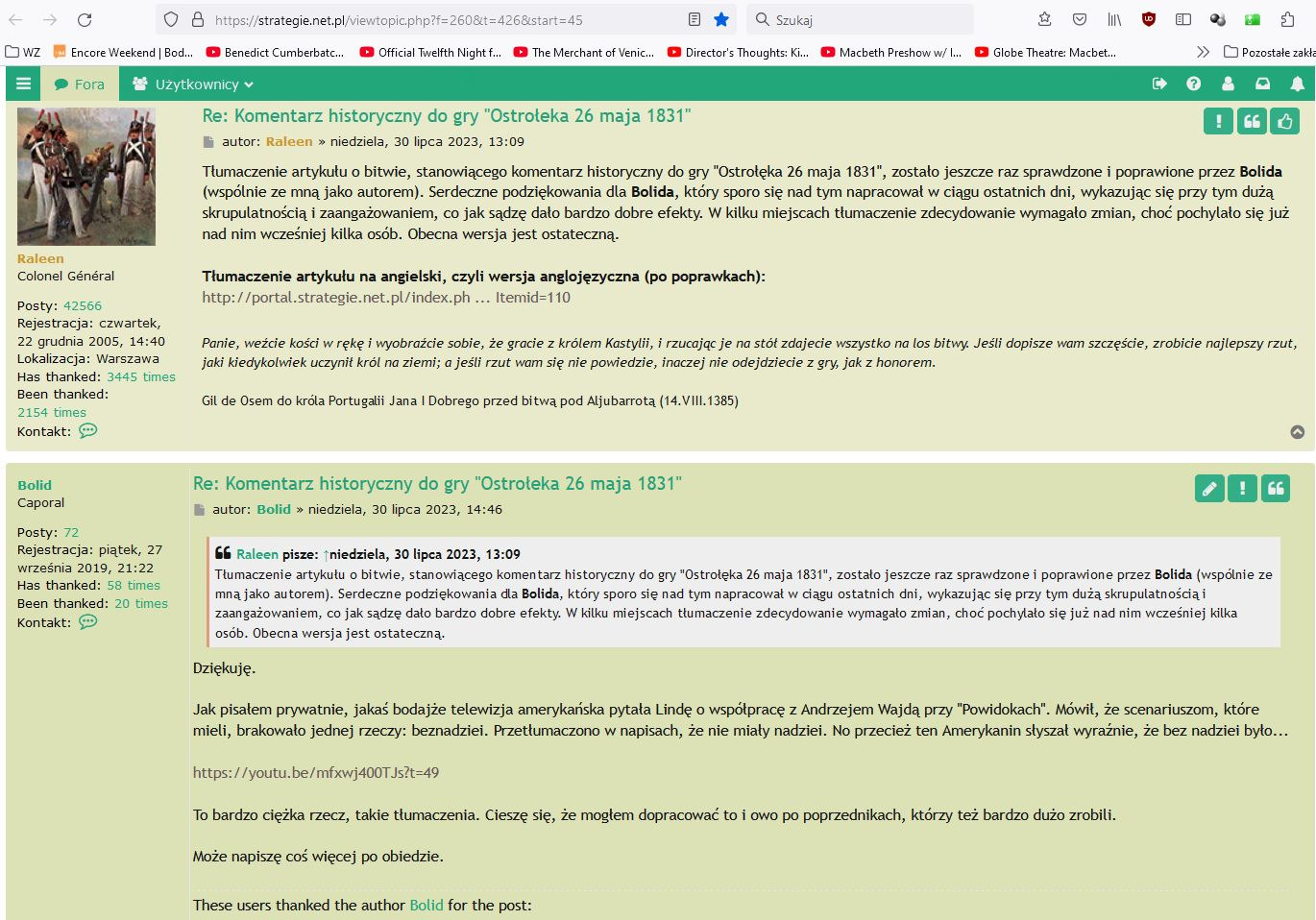Screen dimensions: 1316x920
Task: Quote Raleen's post with the quote icon
Action: pyautogui.click(x=1252, y=121)
